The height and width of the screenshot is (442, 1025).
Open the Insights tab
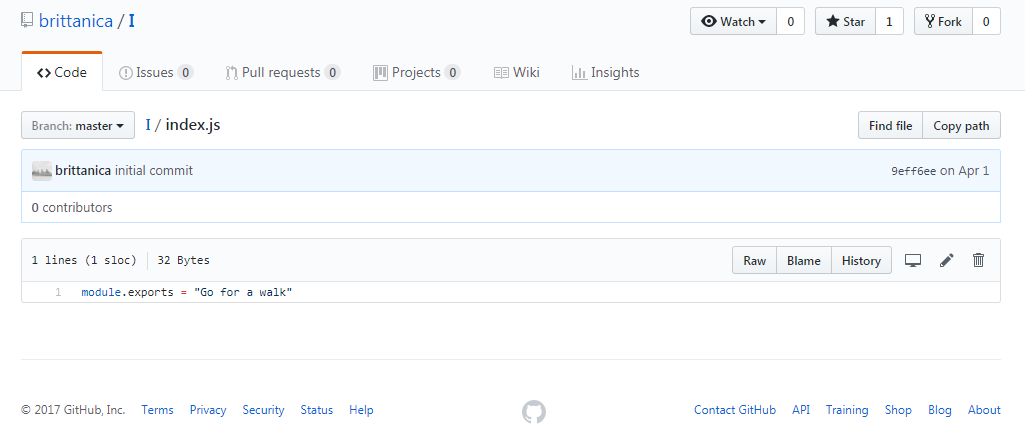605,73
